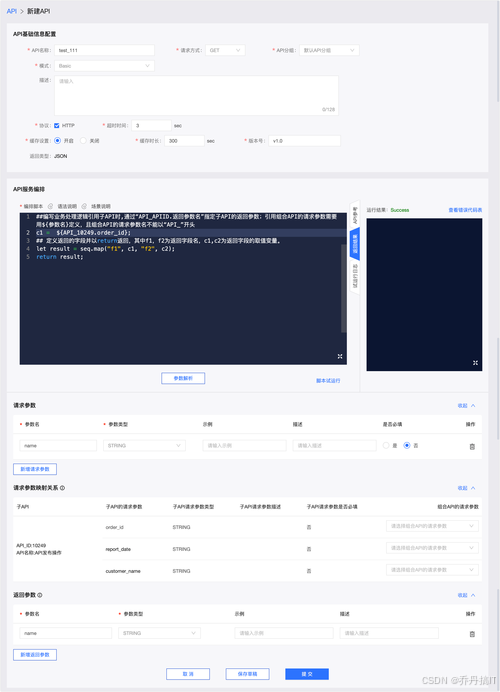
Task: Click the 取消 button
Action: tap(188, 674)
